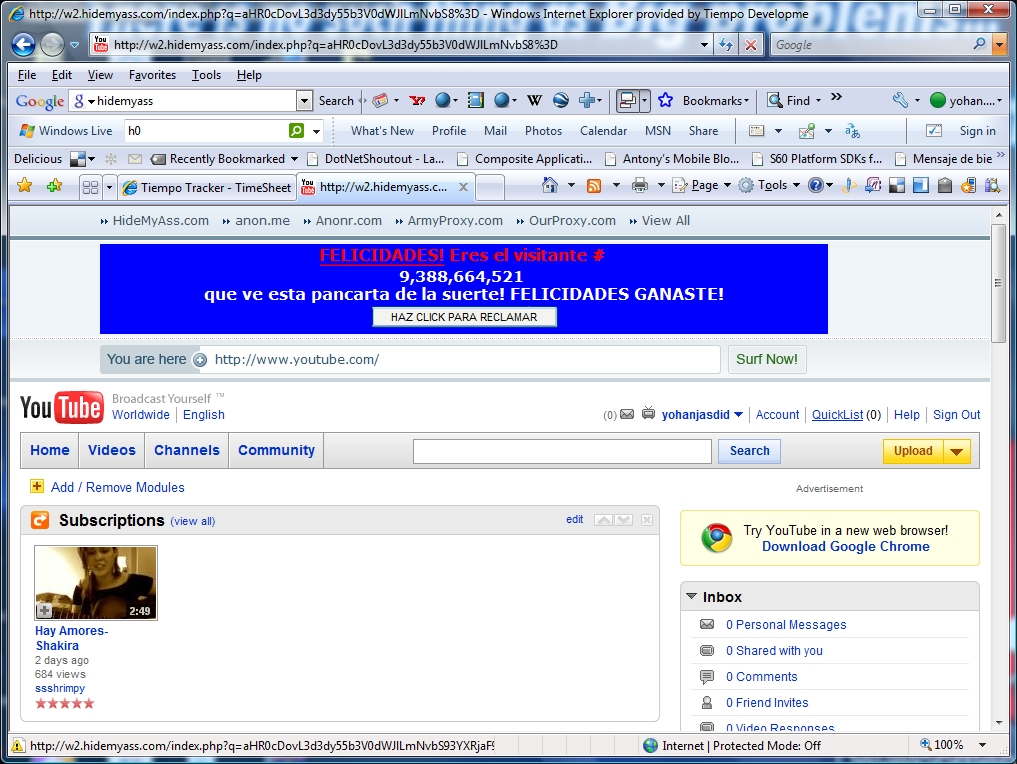Click Add to Favorites star-plus icon
Viewport: 1017px width, 764px height.
[54, 186]
